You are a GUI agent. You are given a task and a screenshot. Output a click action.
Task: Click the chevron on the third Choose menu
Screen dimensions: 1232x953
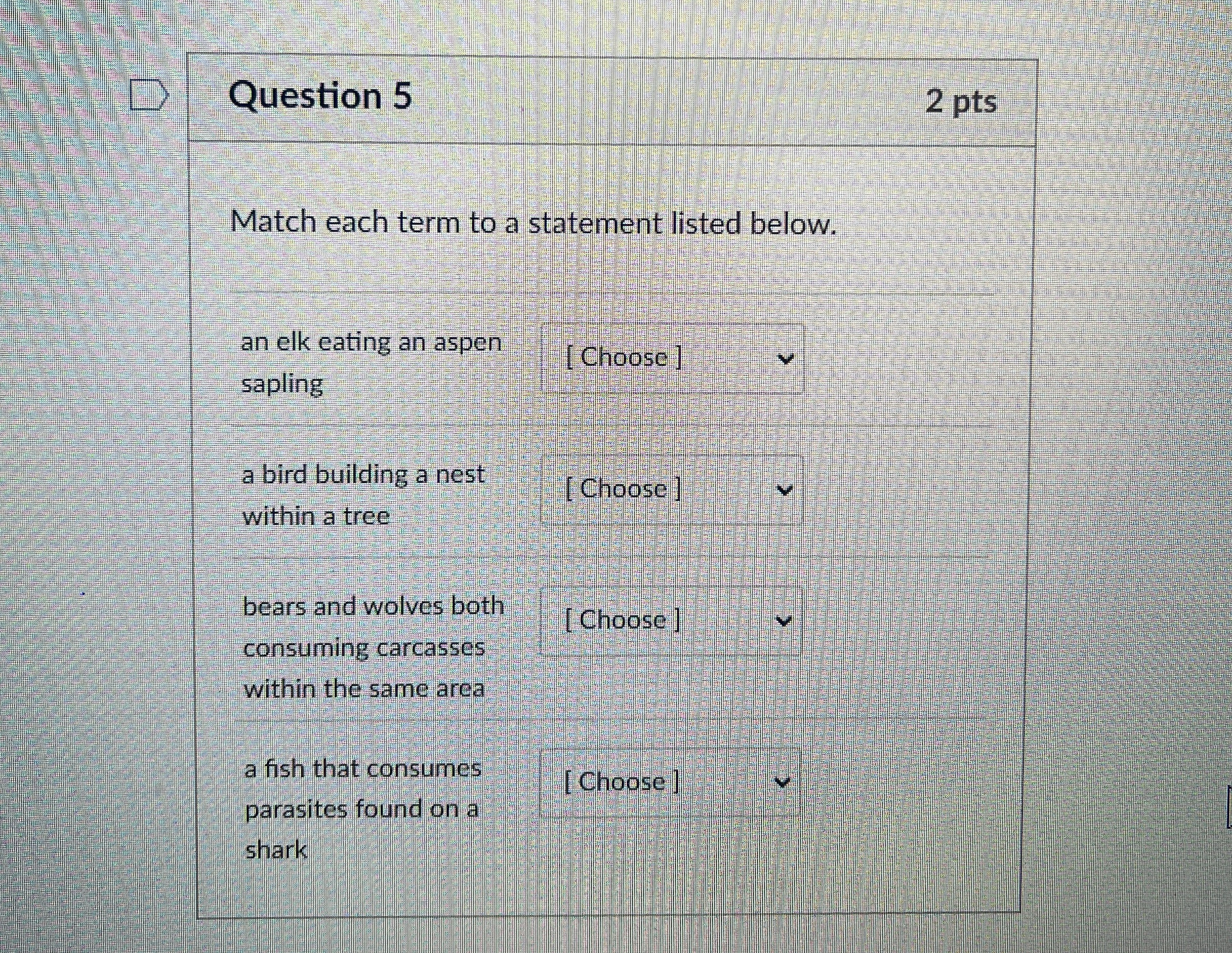783,622
